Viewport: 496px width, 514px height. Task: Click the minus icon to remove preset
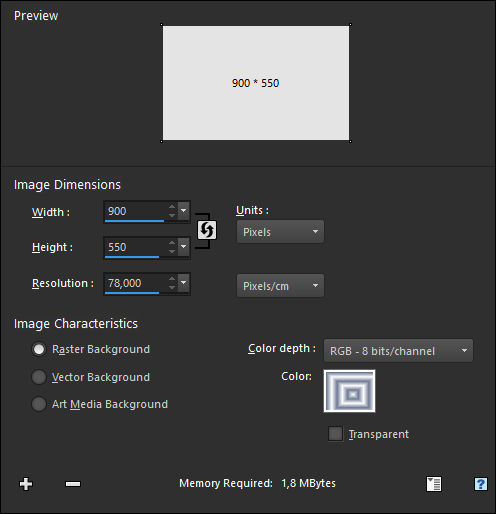coord(73,484)
